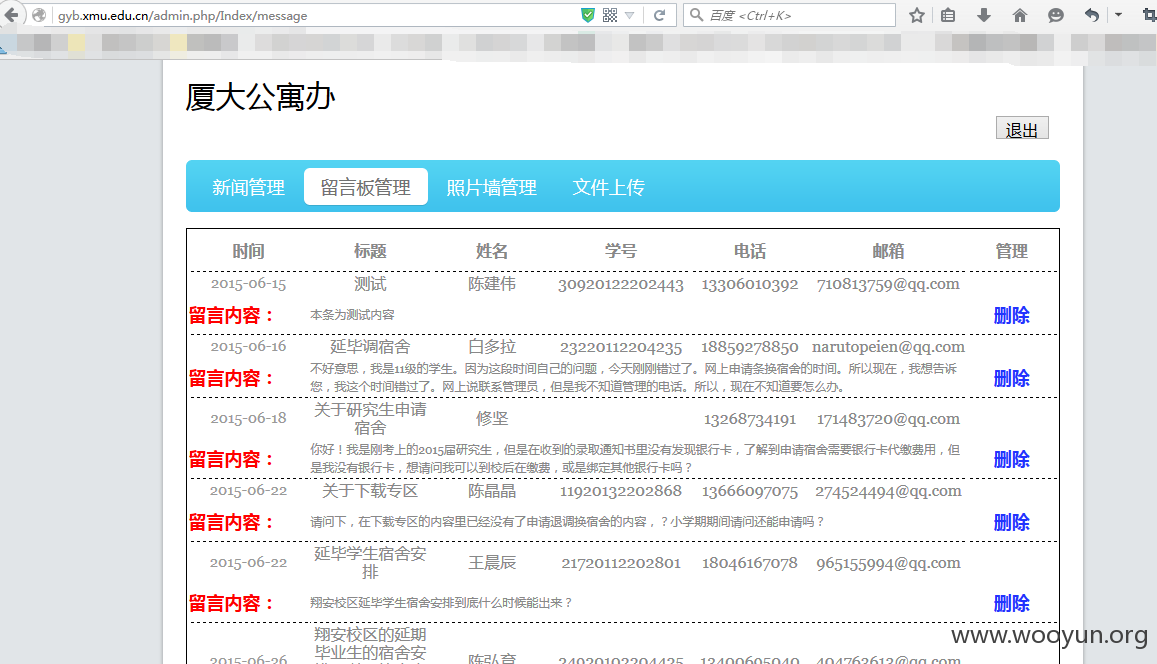Click the date 2015-06-15
This screenshot has width=1157, height=664.
[248, 284]
